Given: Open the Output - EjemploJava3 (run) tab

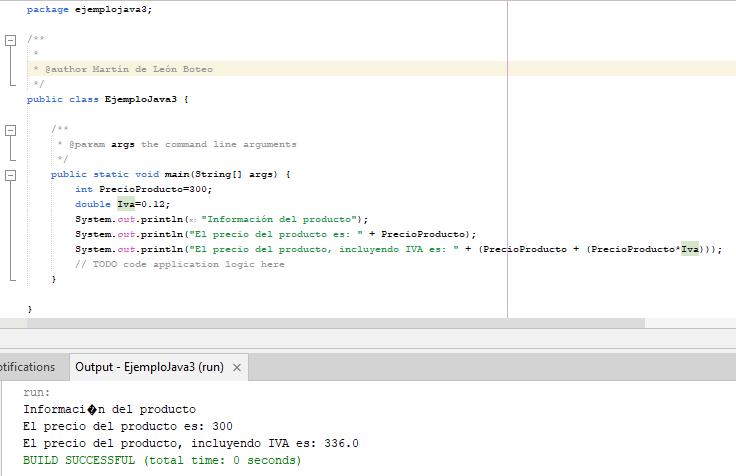Looking at the screenshot, I should pyautogui.click(x=149, y=367).
